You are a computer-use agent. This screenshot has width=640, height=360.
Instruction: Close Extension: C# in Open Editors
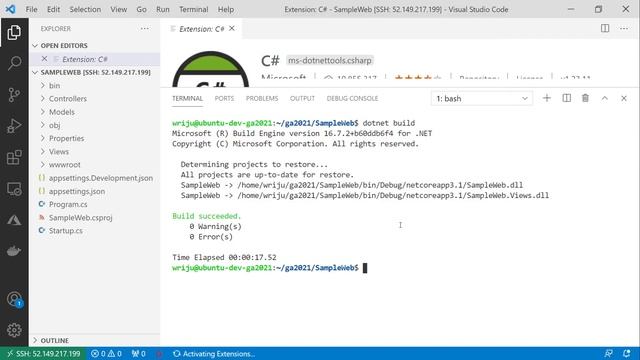coord(44,59)
